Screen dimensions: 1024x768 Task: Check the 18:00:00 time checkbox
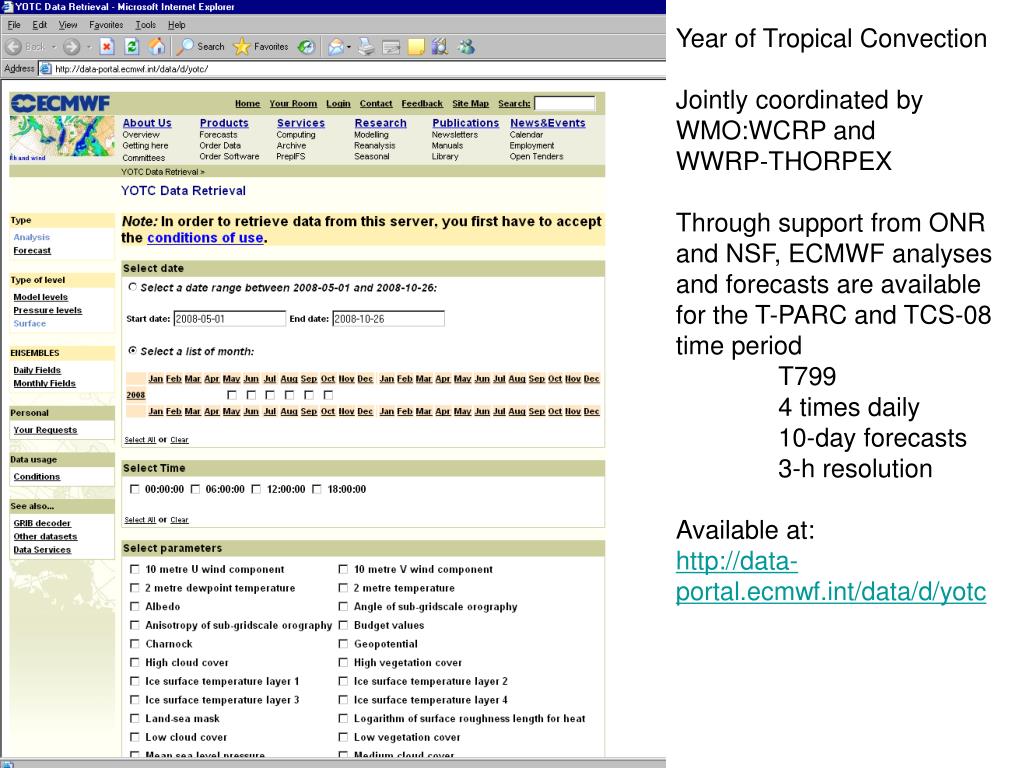coord(317,489)
